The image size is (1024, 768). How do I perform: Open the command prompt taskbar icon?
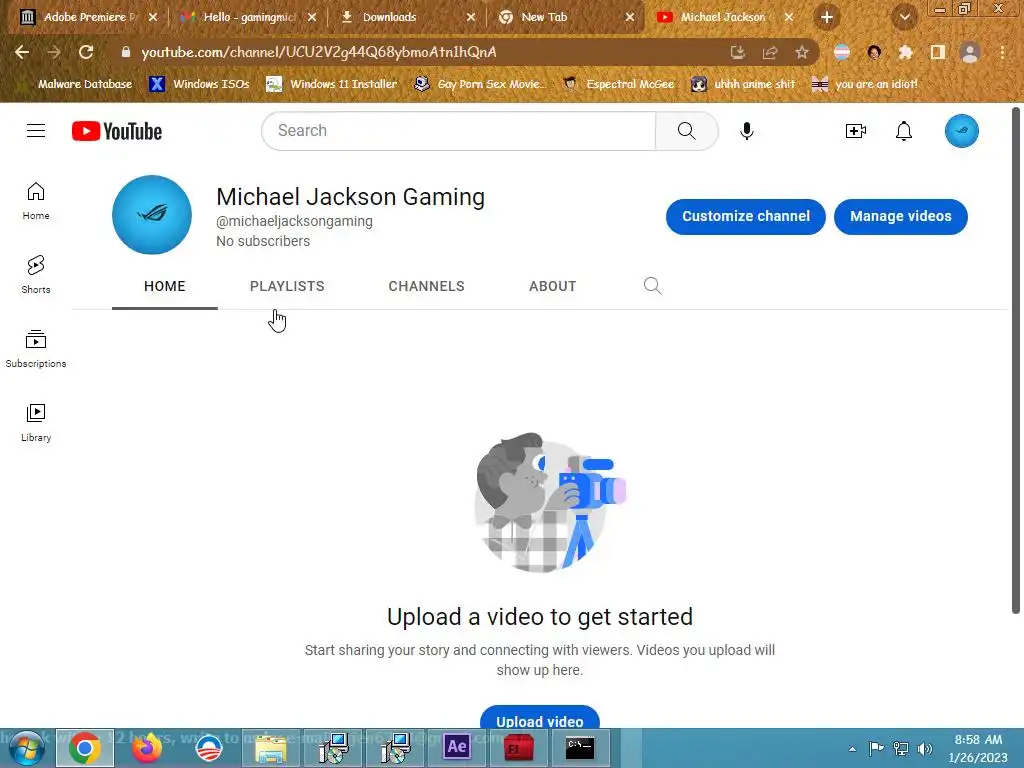click(579, 748)
